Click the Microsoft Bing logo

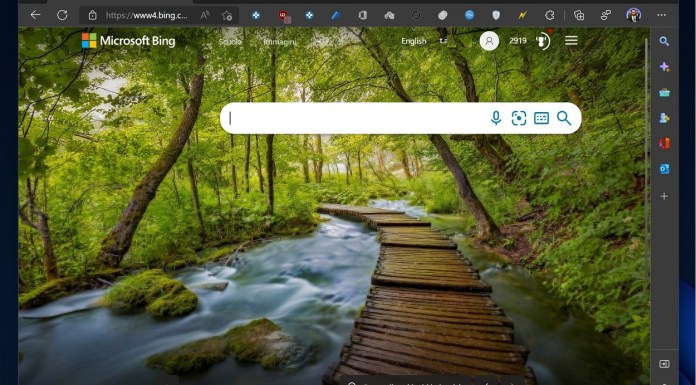click(129, 41)
